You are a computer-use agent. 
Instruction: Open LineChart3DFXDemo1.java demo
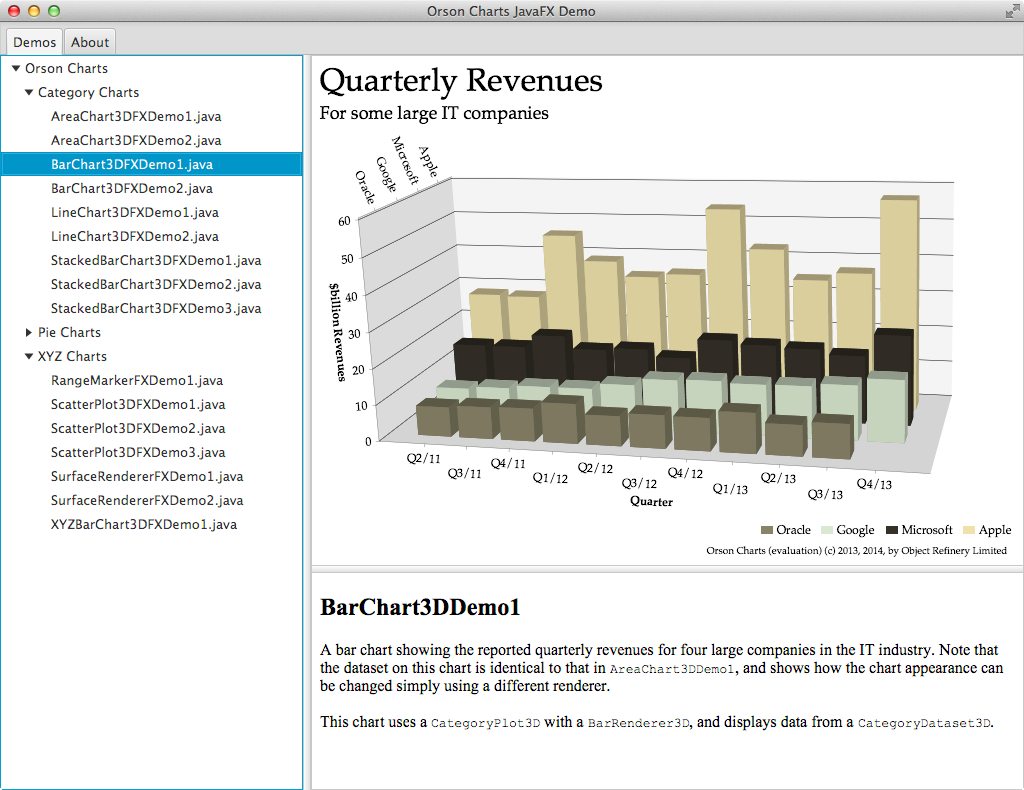(134, 212)
